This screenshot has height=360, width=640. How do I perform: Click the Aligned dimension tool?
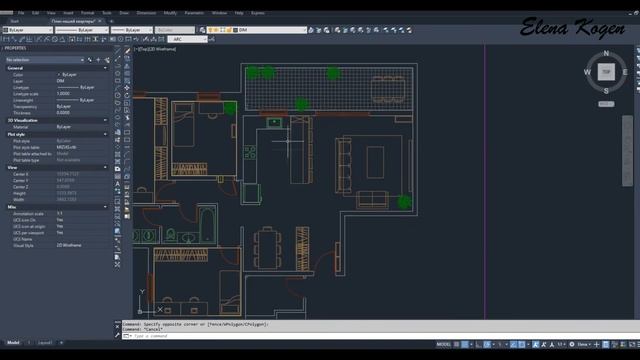pyautogui.click(x=14, y=39)
